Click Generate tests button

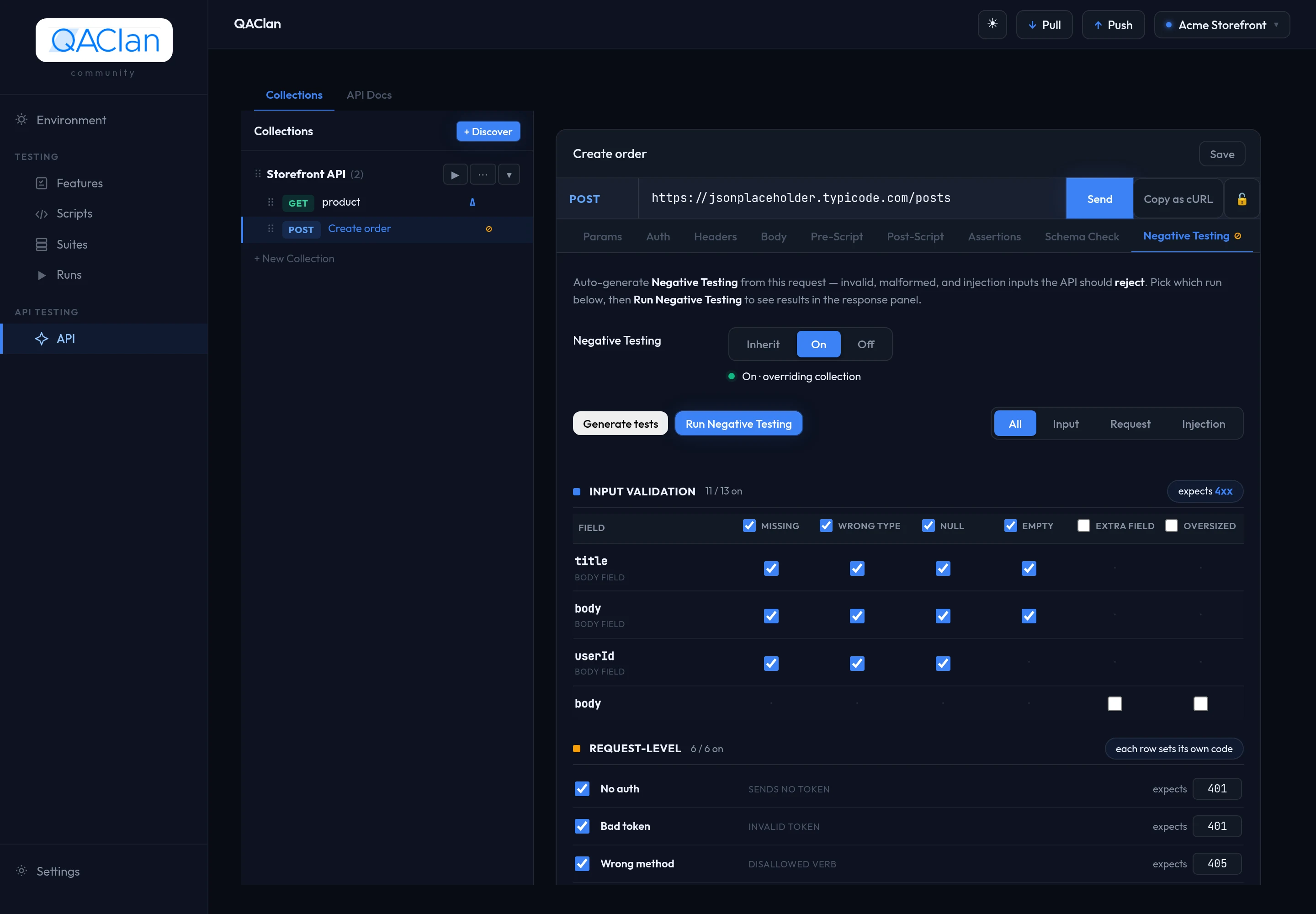pyautogui.click(x=620, y=424)
